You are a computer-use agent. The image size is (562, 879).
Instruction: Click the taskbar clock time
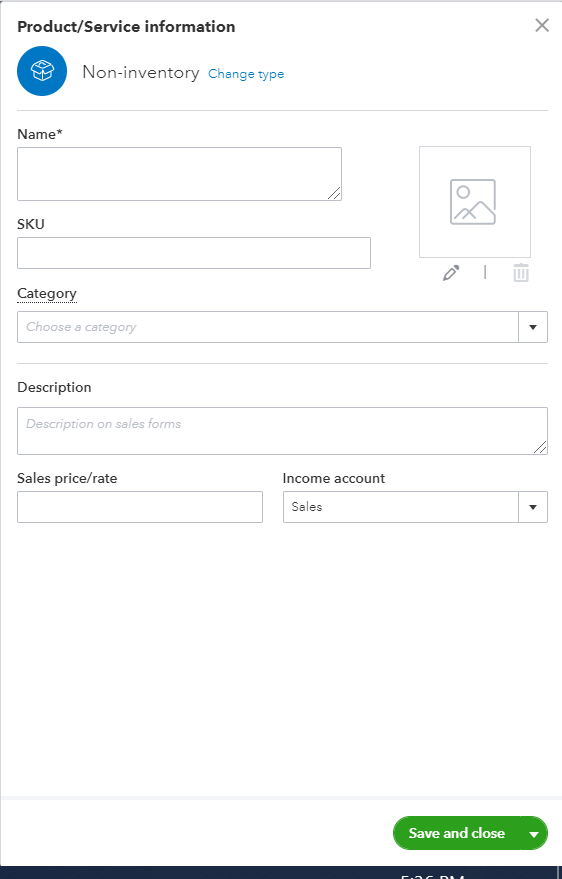[x=432, y=876]
